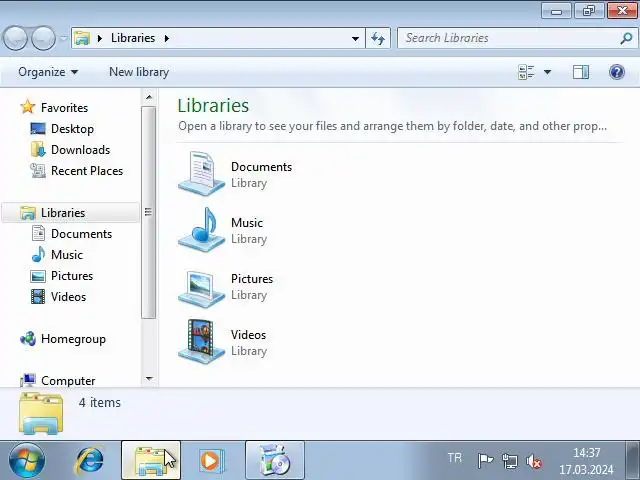Launch Windows Media Player from taskbar
This screenshot has height=480, width=640.
pos(212,461)
